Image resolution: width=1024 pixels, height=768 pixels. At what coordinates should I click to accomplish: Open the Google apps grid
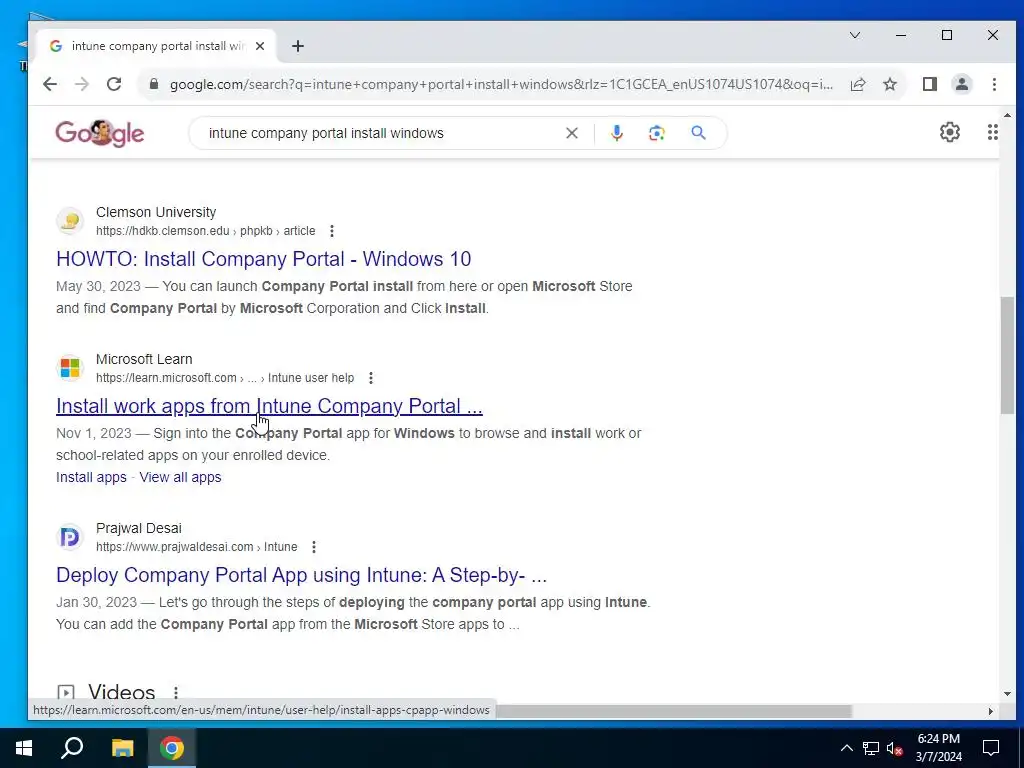coord(993,133)
